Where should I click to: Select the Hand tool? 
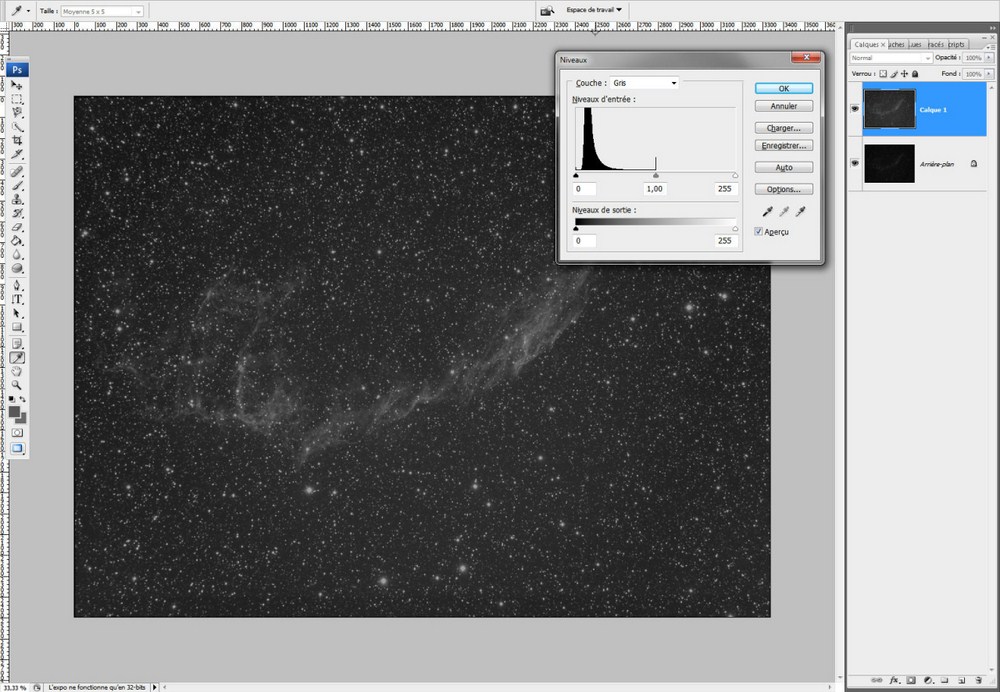point(17,371)
